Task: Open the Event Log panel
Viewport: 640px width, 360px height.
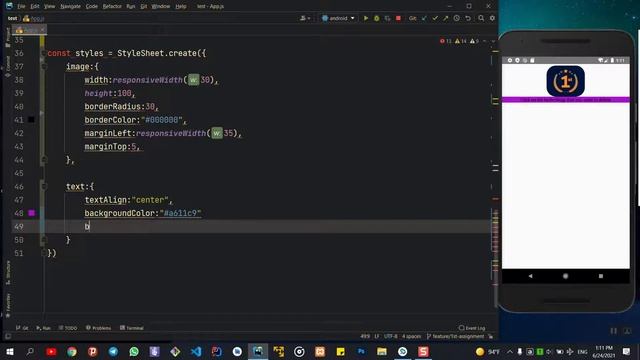Action: click(472, 328)
